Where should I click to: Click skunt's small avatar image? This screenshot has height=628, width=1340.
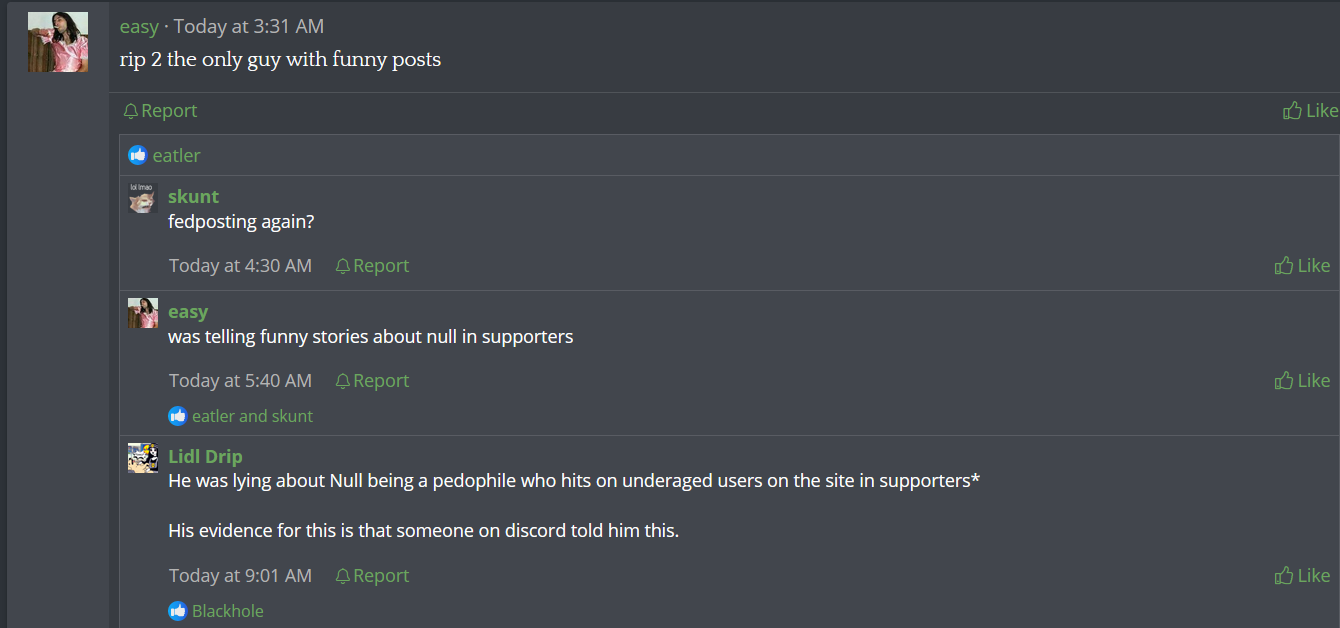(x=143, y=198)
